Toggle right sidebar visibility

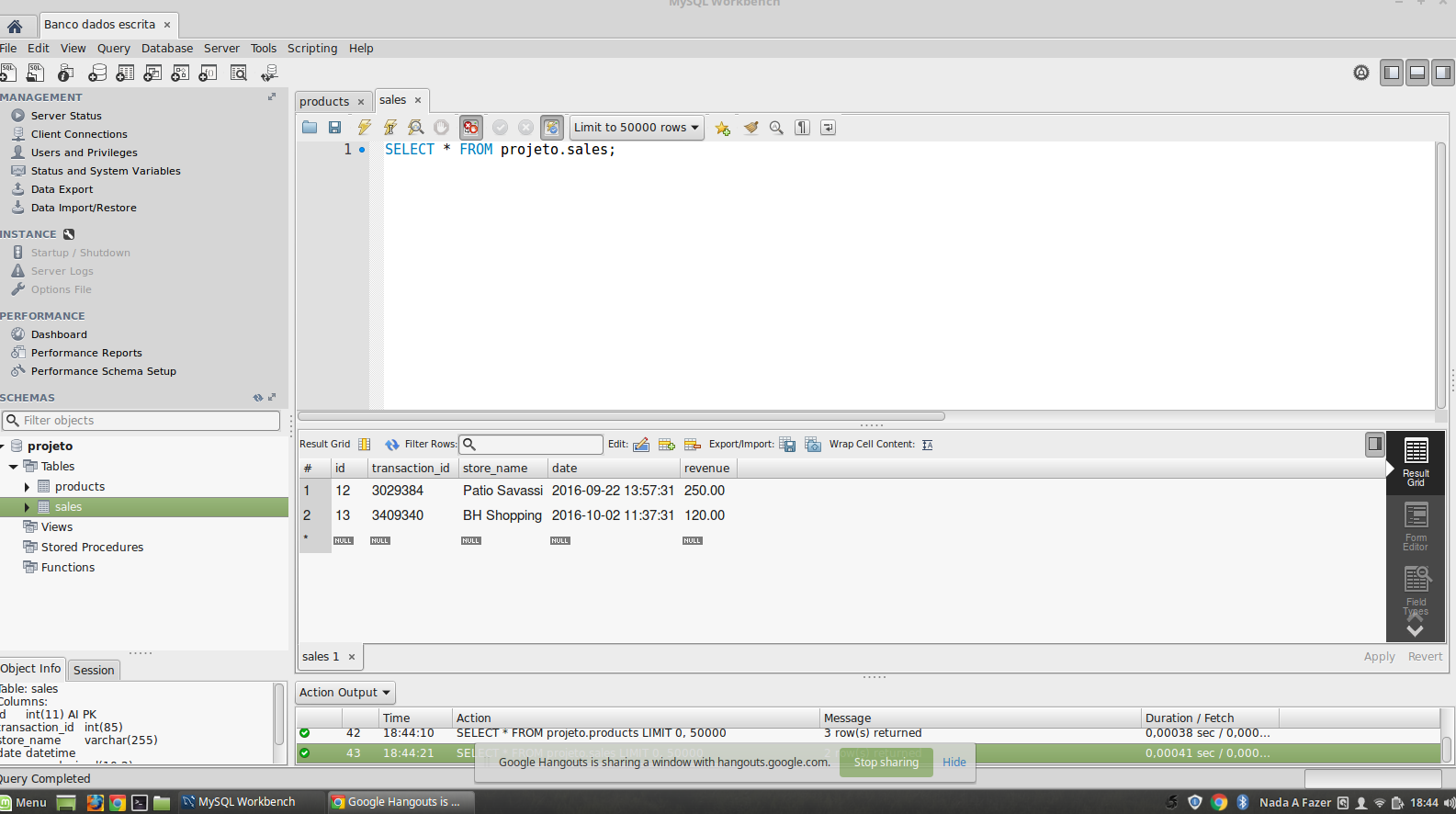tap(1443, 73)
